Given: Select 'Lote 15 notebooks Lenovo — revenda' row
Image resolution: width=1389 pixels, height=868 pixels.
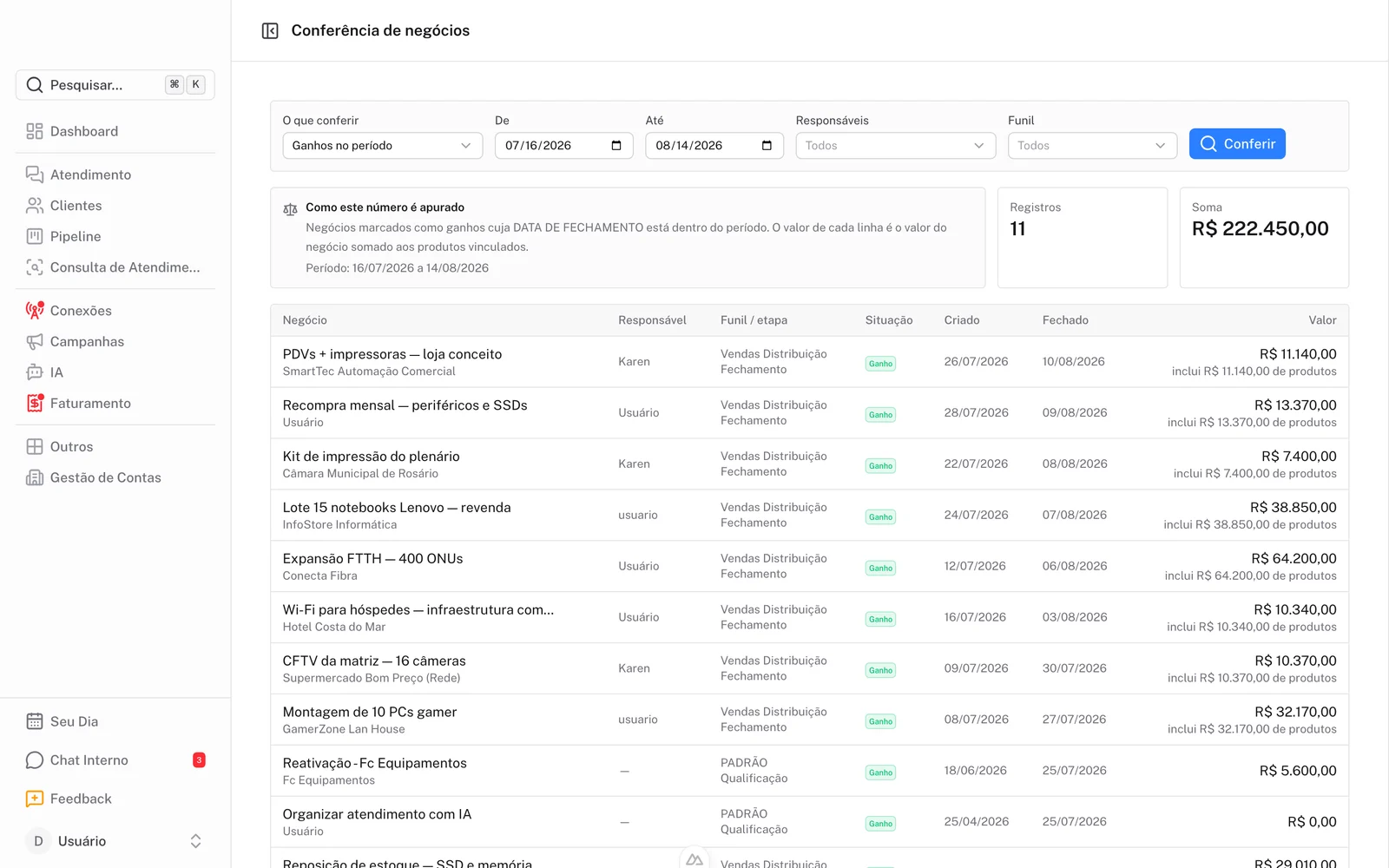Looking at the screenshot, I should coord(809,516).
